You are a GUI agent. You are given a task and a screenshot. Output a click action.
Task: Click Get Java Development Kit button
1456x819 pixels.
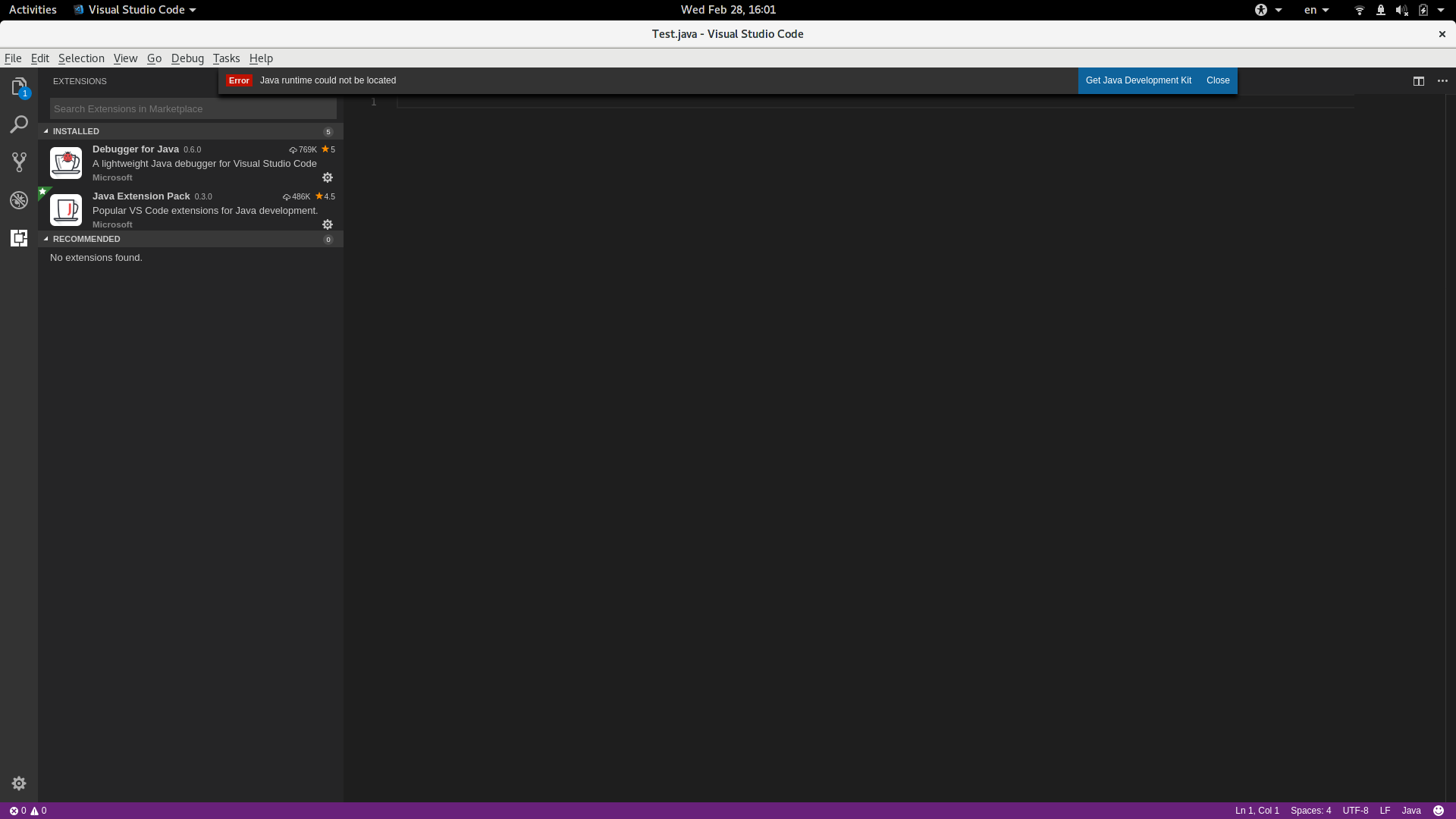coord(1138,80)
